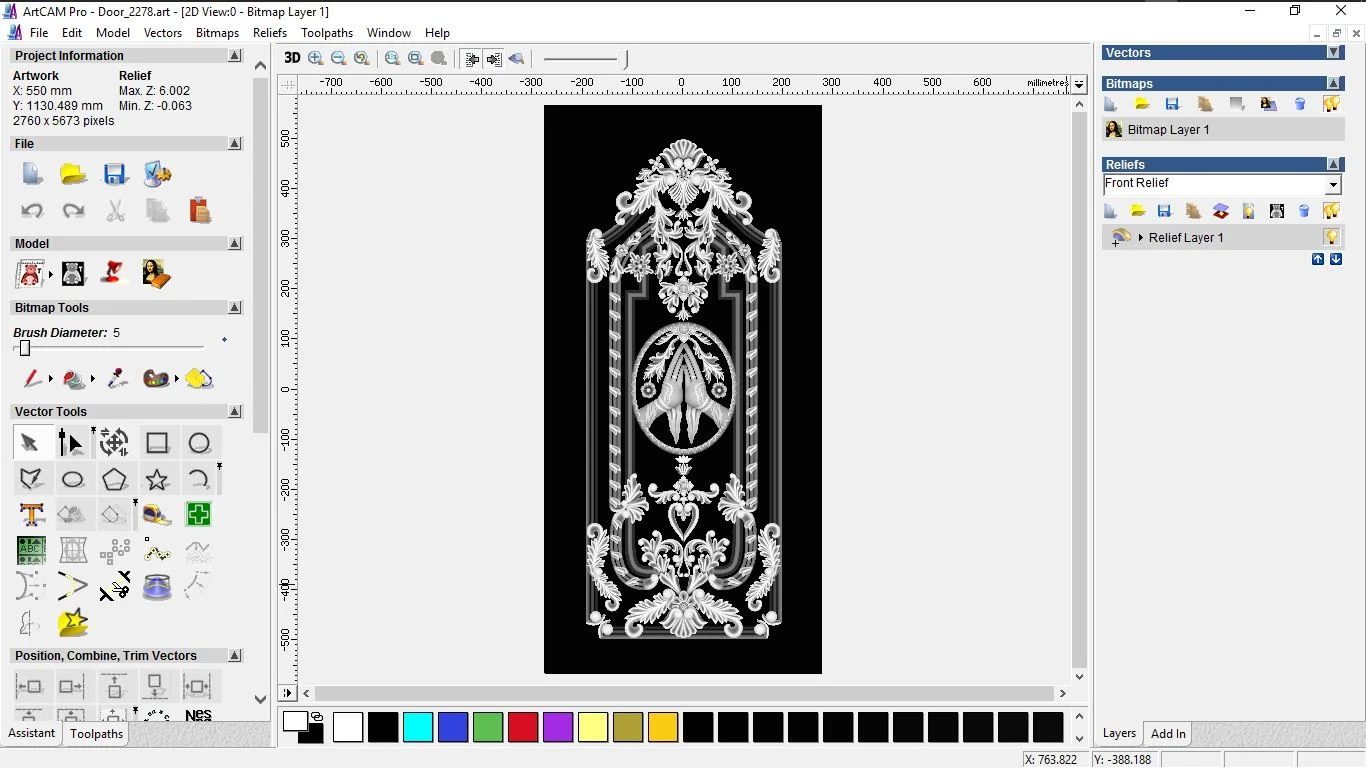Click the Open file folder icon
The width and height of the screenshot is (1366, 768).
(x=73, y=174)
